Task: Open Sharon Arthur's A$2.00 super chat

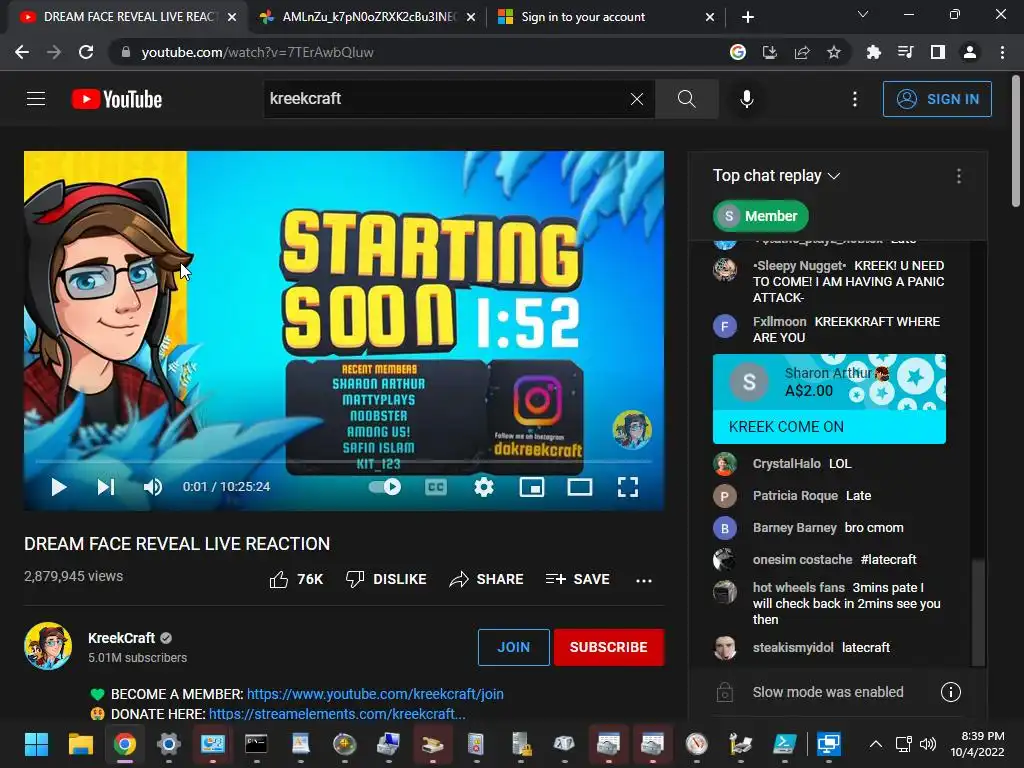Action: pos(829,398)
